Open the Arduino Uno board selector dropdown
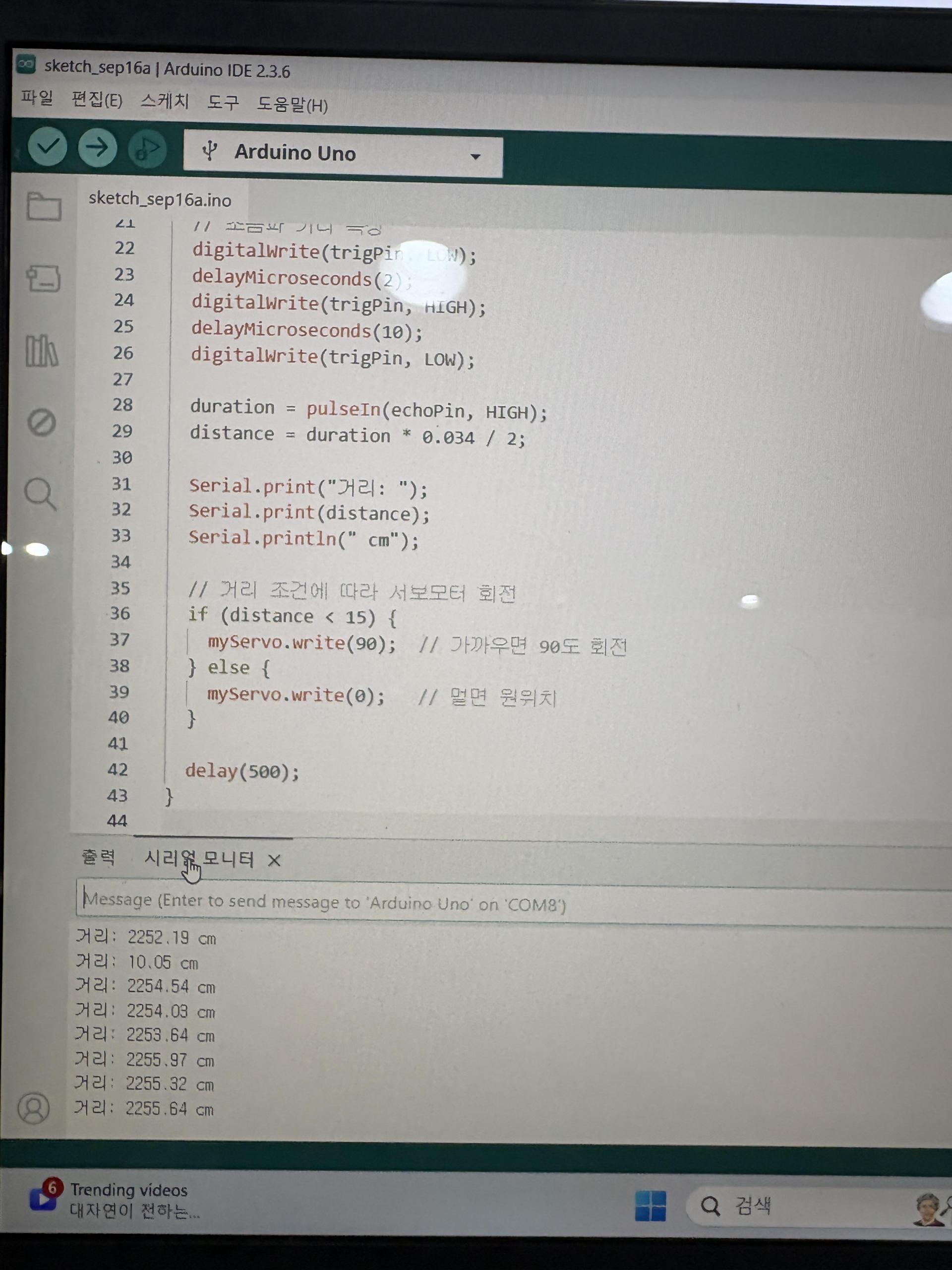Viewport: 952px width, 1270px height. [343, 153]
